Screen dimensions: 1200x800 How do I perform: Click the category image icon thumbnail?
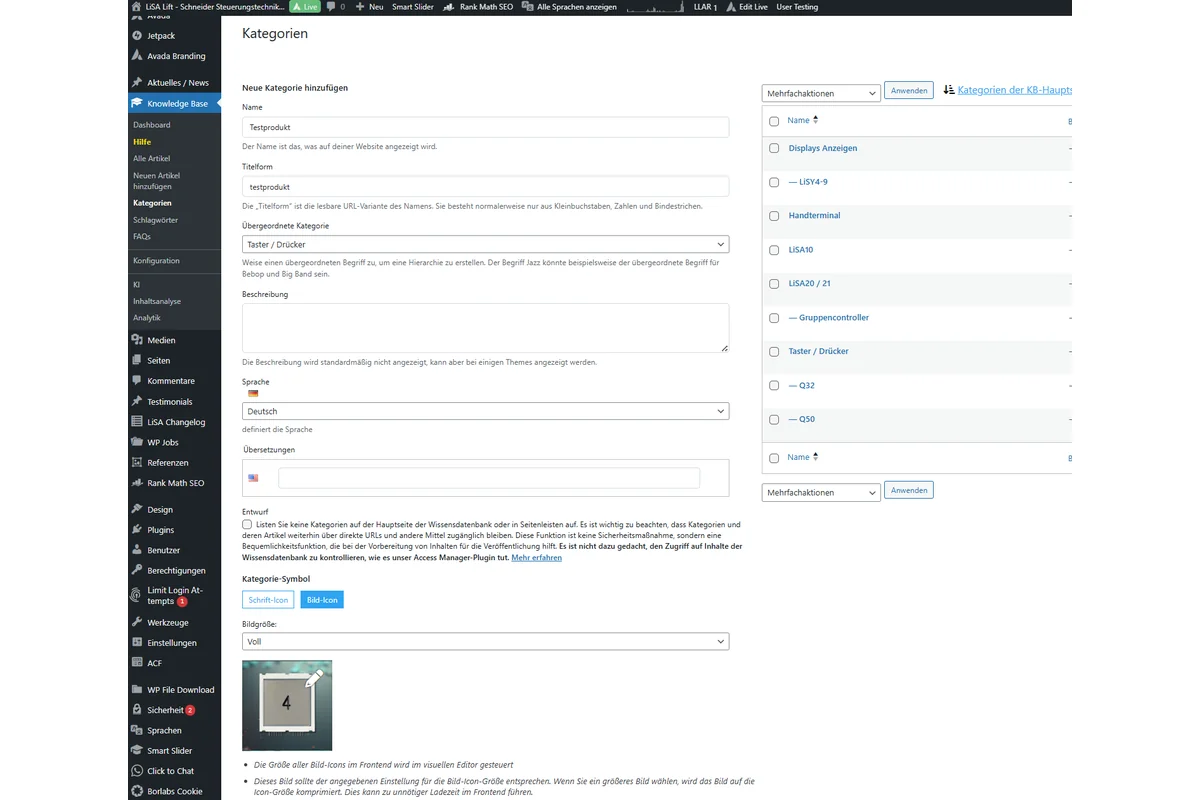pyautogui.click(x=287, y=704)
